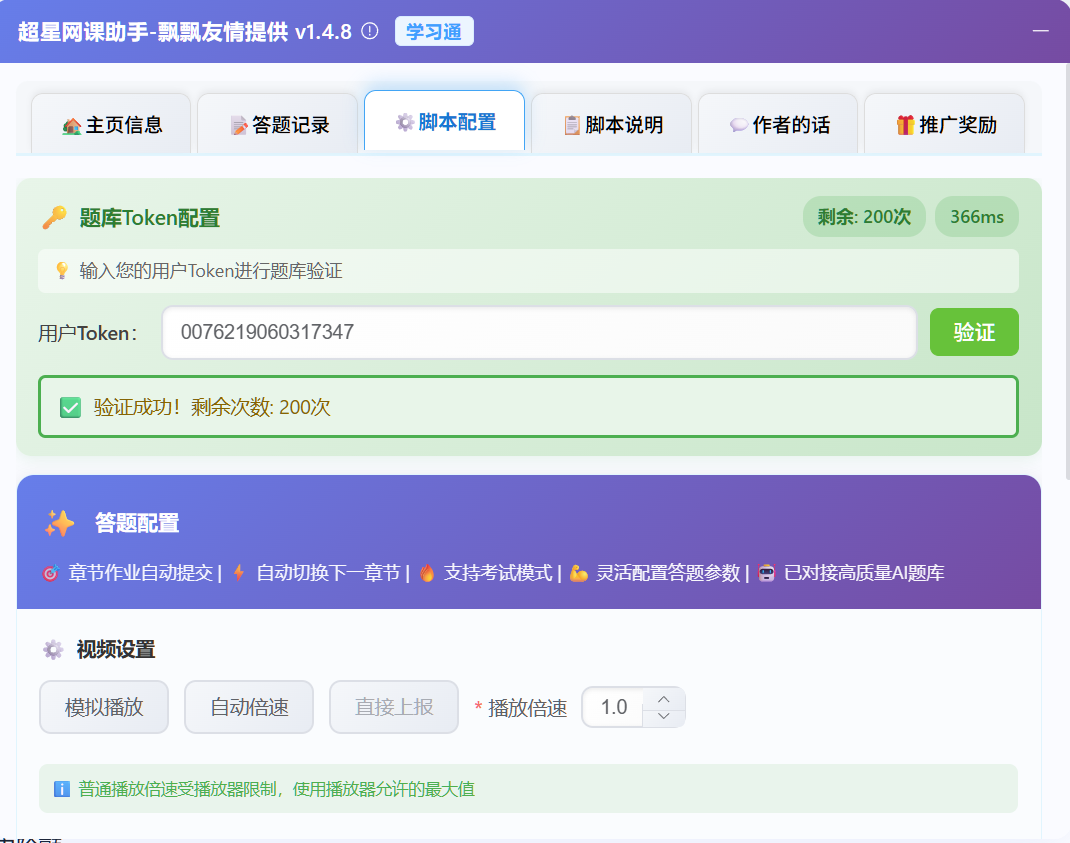Decrease 播放倍速 using the down arrow

pos(664,715)
